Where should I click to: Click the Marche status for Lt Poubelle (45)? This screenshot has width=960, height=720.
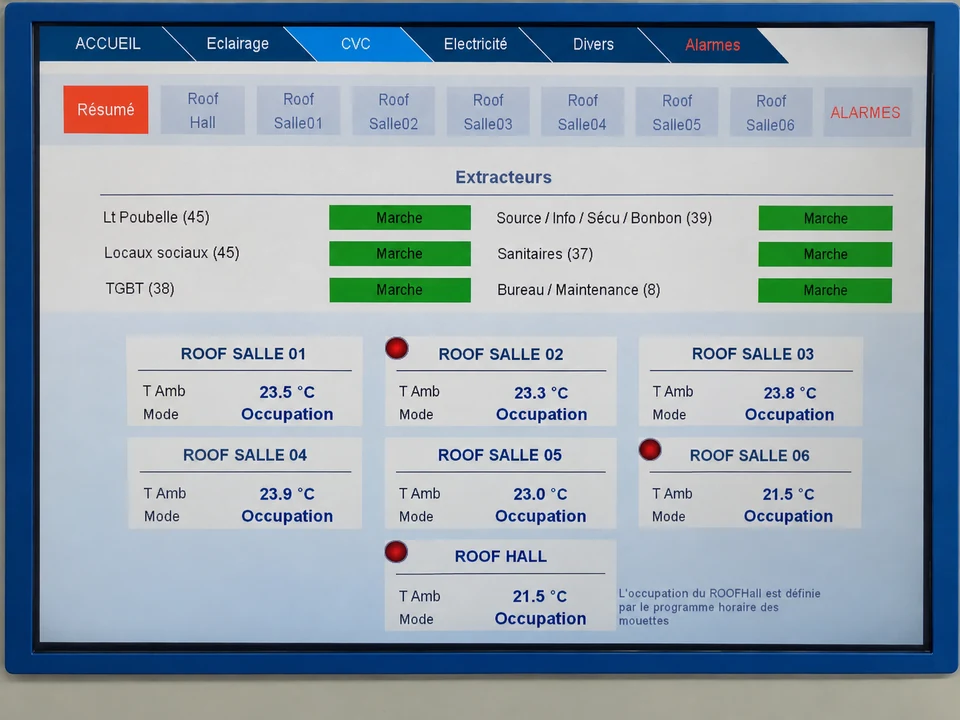(x=400, y=217)
